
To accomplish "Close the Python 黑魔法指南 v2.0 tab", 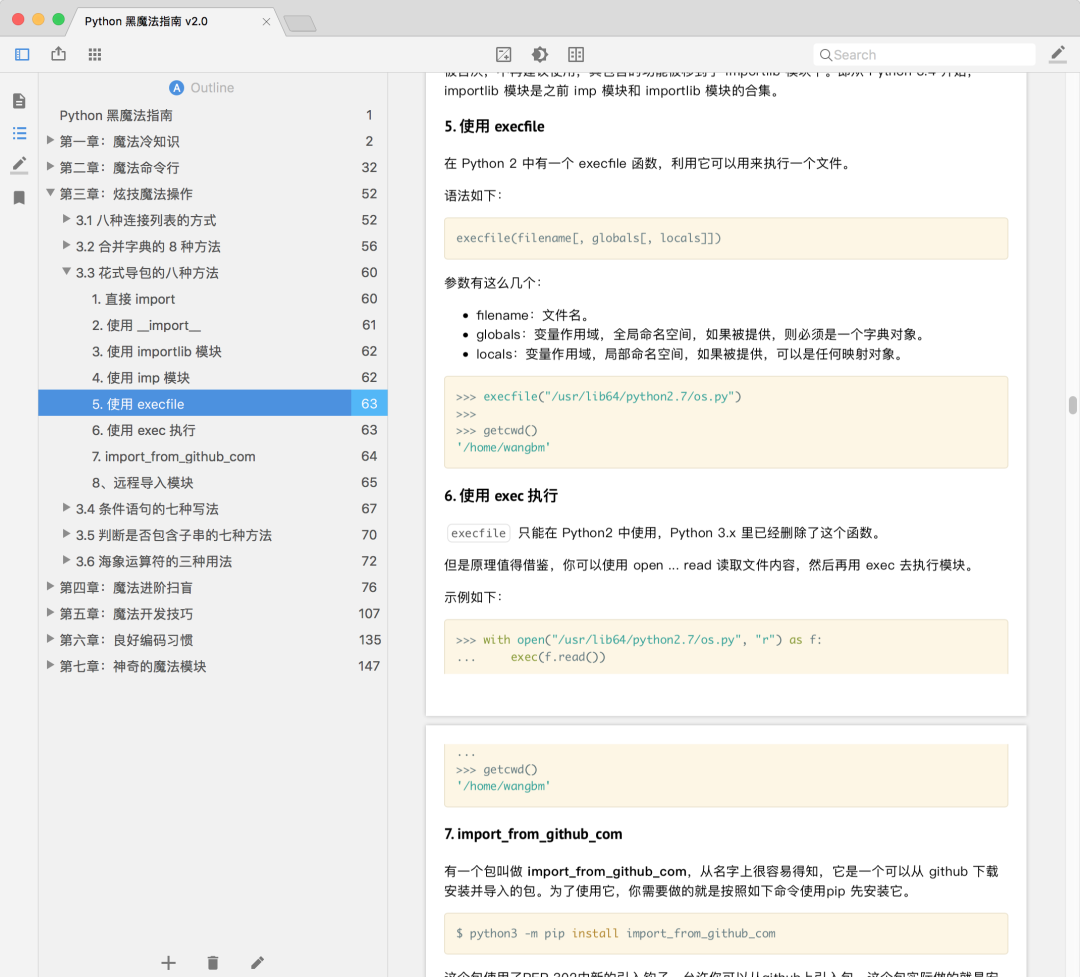I will [266, 21].
